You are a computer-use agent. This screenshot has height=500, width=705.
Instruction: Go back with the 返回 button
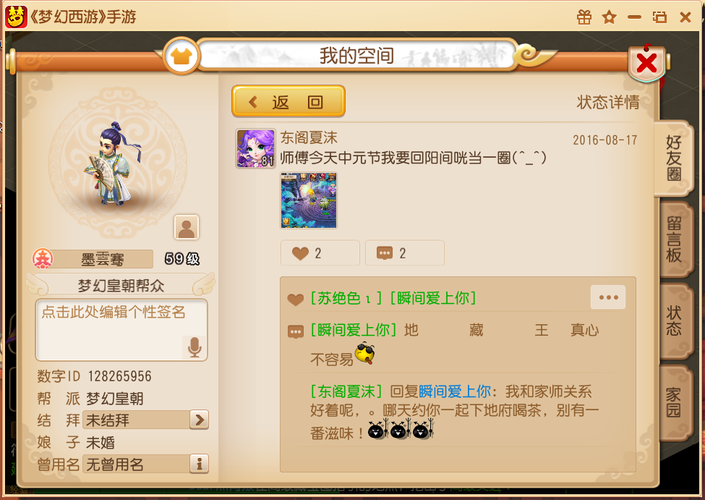[288, 102]
